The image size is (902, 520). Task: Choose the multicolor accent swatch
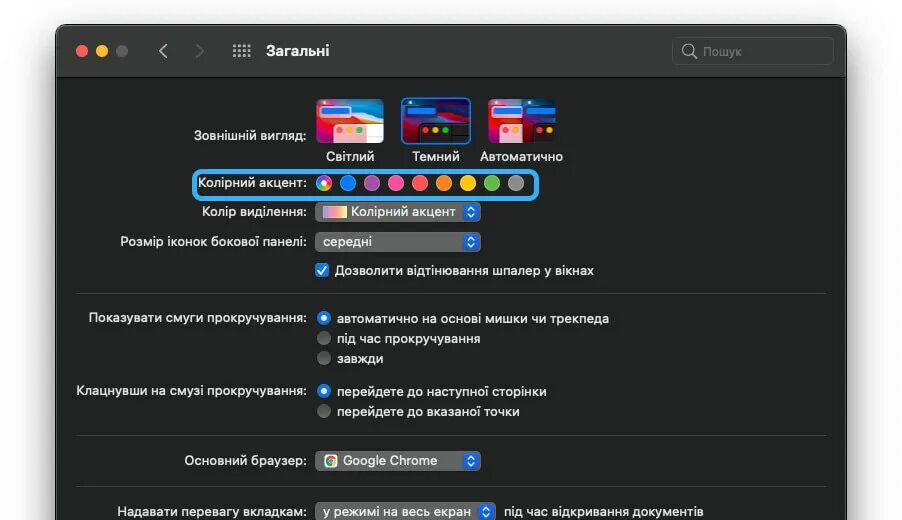point(324,183)
